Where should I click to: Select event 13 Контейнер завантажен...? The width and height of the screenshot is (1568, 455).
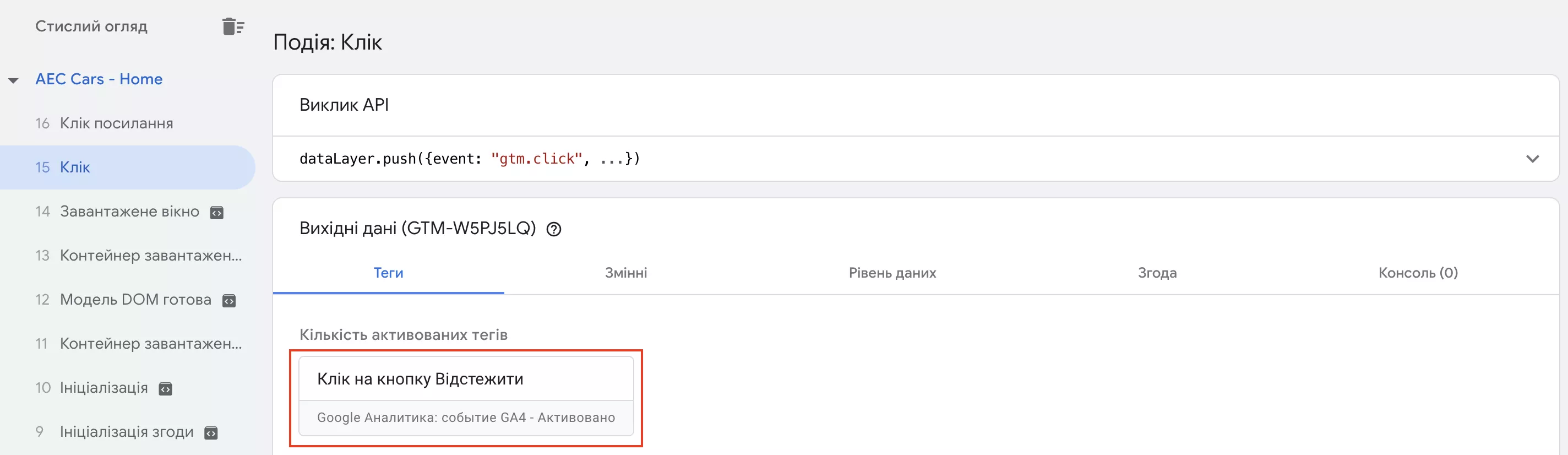click(128, 256)
